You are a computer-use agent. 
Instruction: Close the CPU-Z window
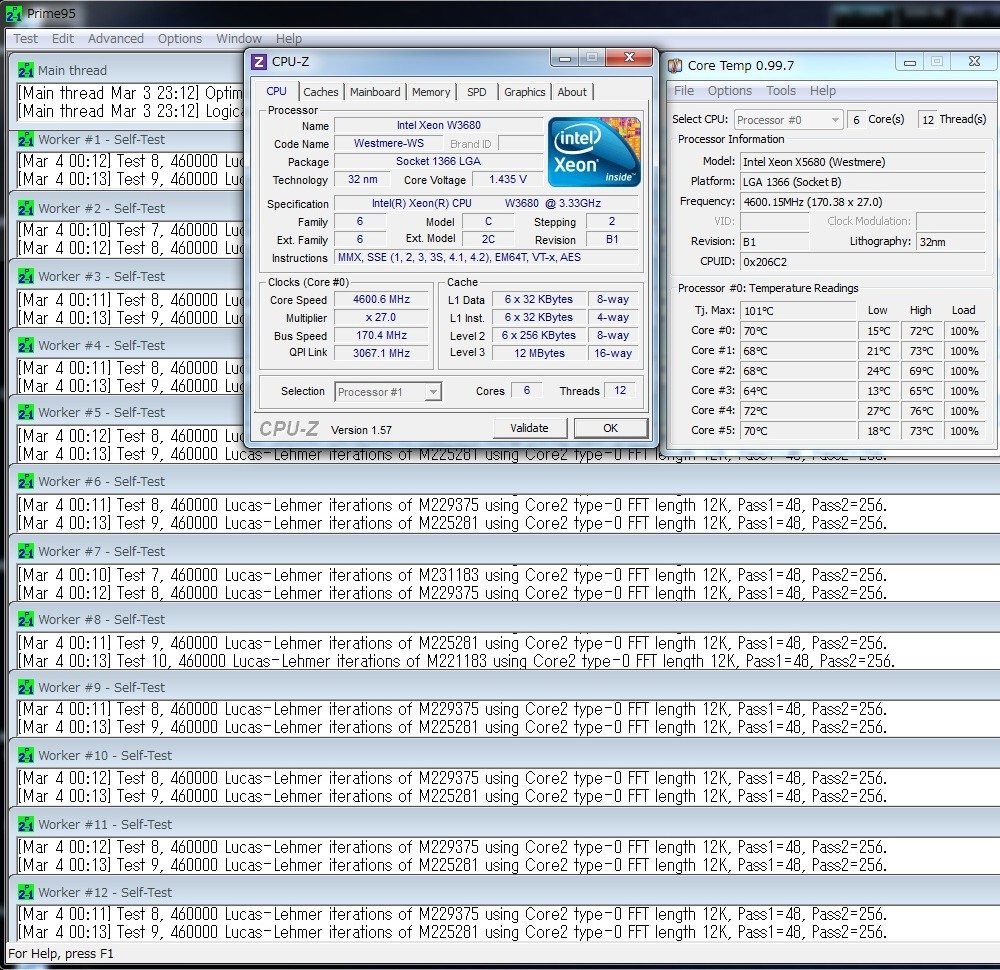pyautogui.click(x=631, y=58)
